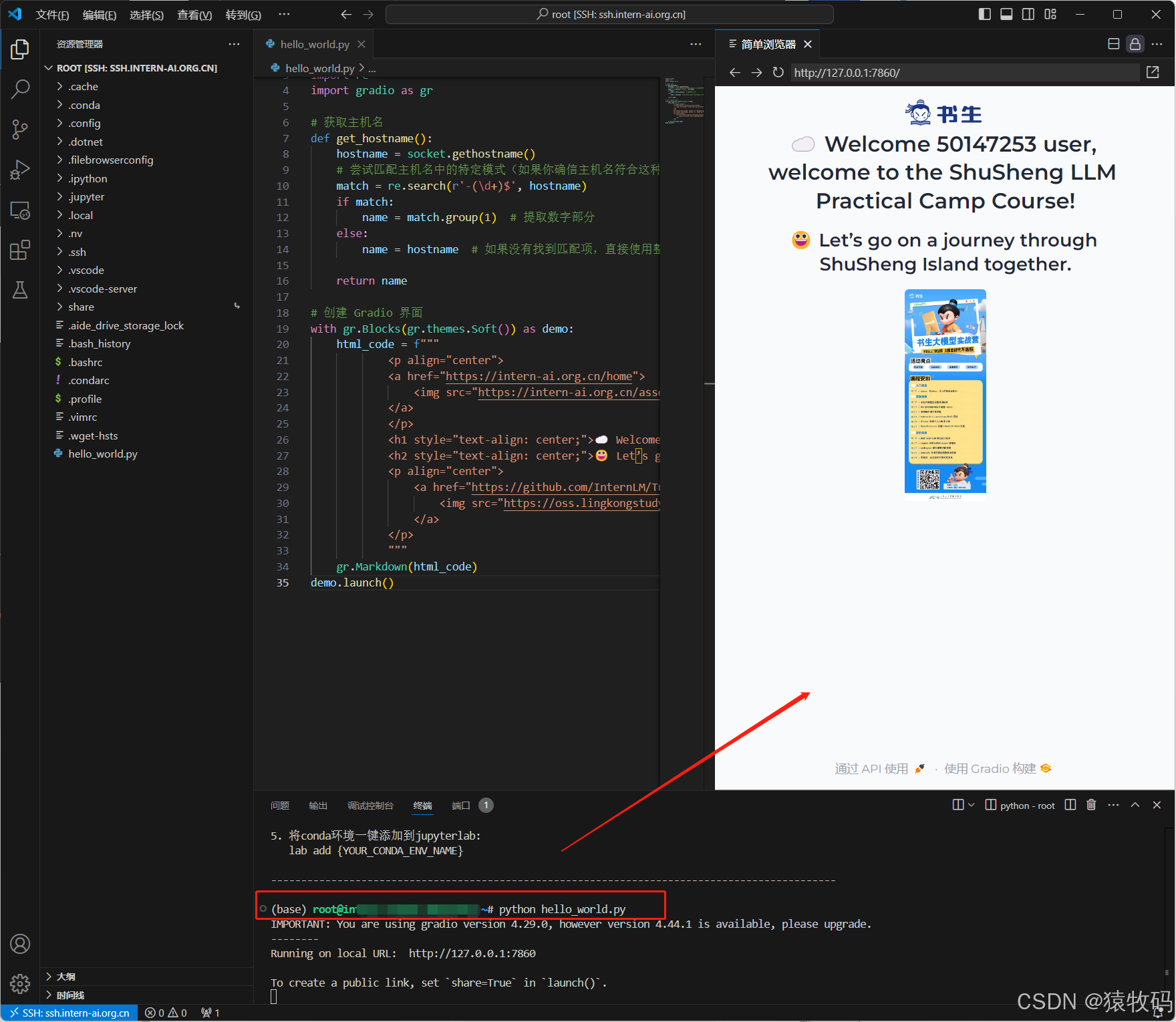The height and width of the screenshot is (1022, 1176).
Task: Collapse the ROOT workspace folder
Action: click(146, 68)
